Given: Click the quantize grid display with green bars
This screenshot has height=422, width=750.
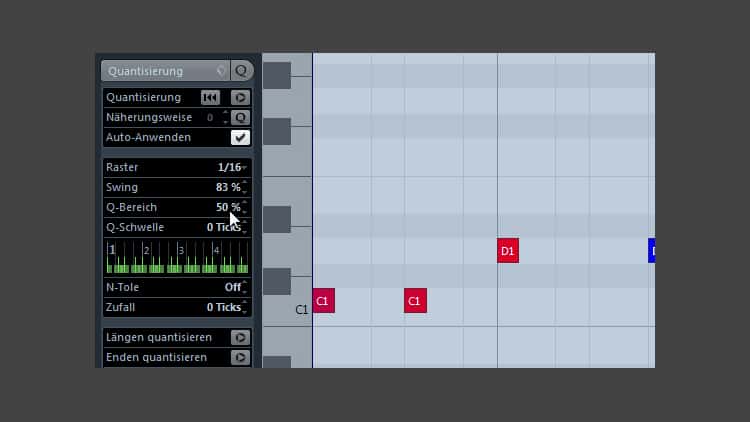Looking at the screenshot, I should pyautogui.click(x=177, y=257).
